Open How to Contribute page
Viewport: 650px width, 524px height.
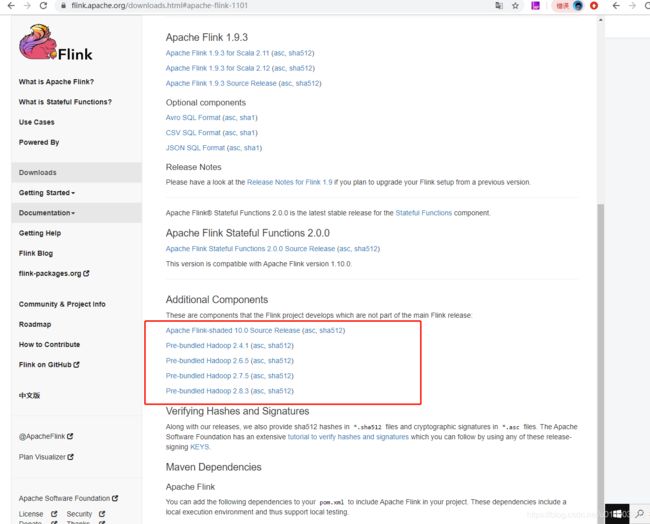click(x=49, y=344)
